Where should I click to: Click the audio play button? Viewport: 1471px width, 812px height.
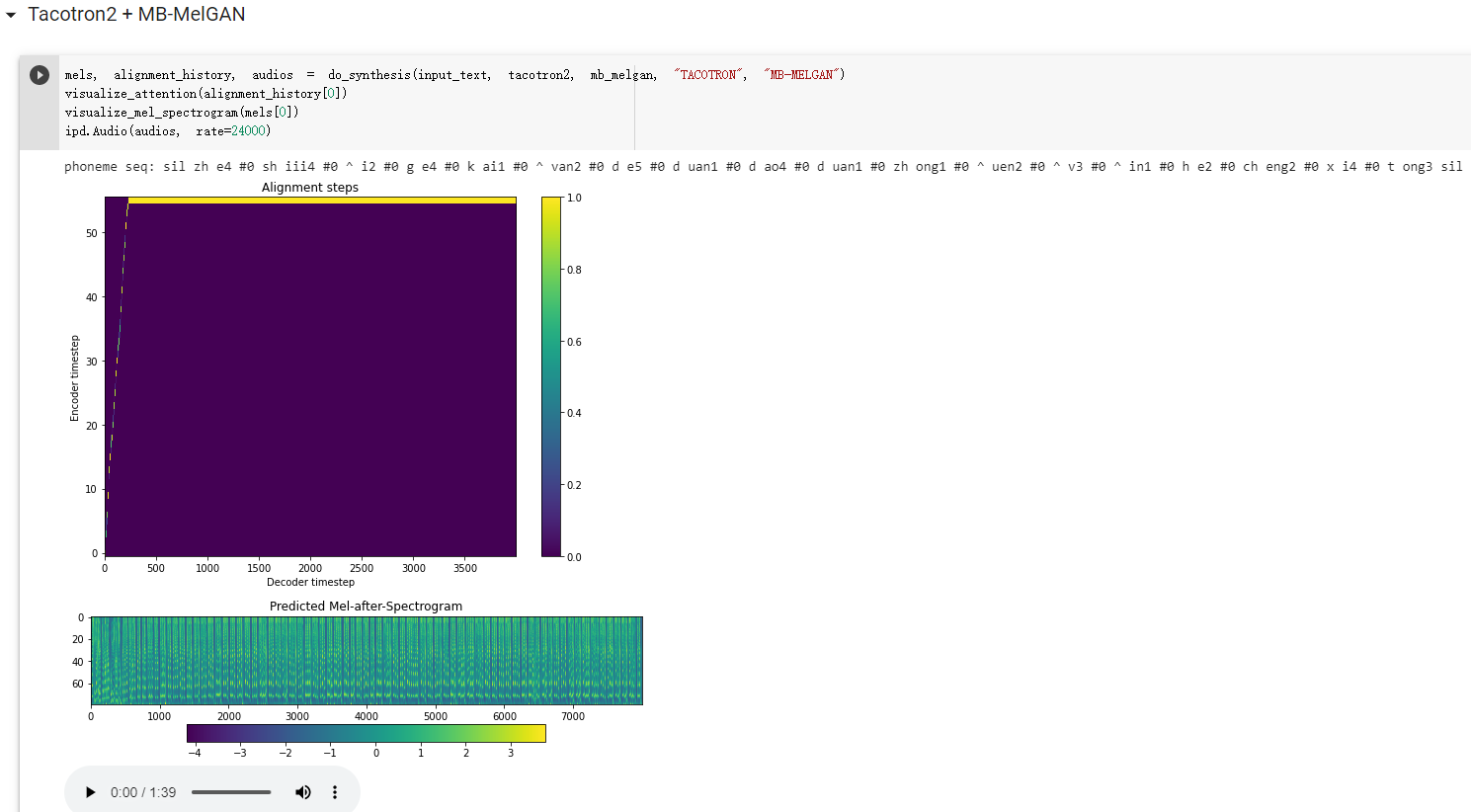[x=90, y=791]
